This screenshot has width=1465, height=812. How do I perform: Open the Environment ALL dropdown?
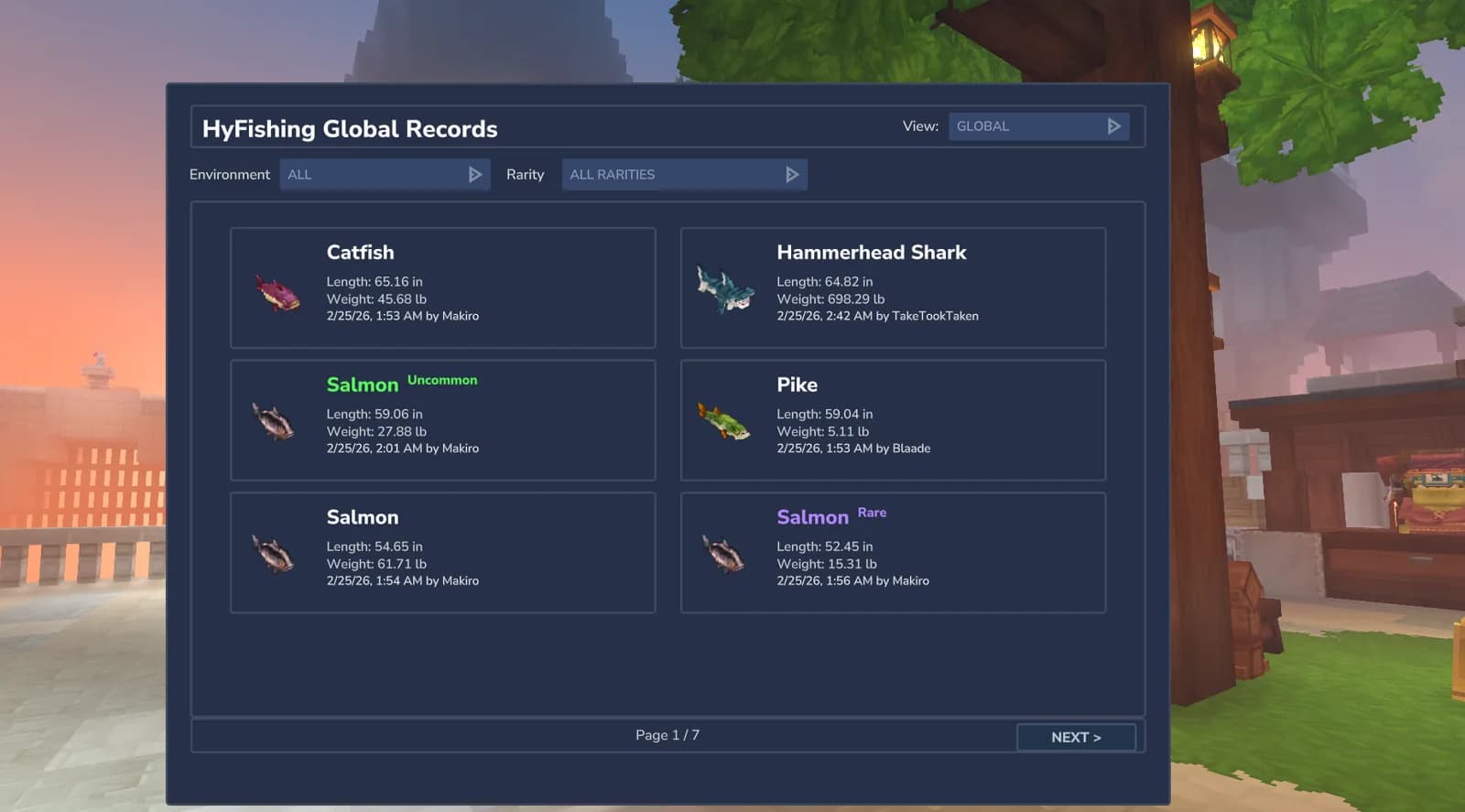(x=385, y=175)
